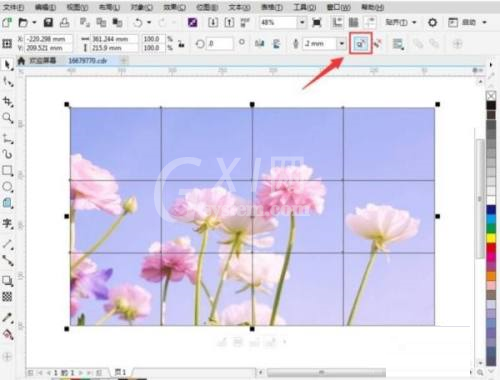Toggle Show rulers in the toolbar
This screenshot has height=380, width=500.
tap(337, 23)
